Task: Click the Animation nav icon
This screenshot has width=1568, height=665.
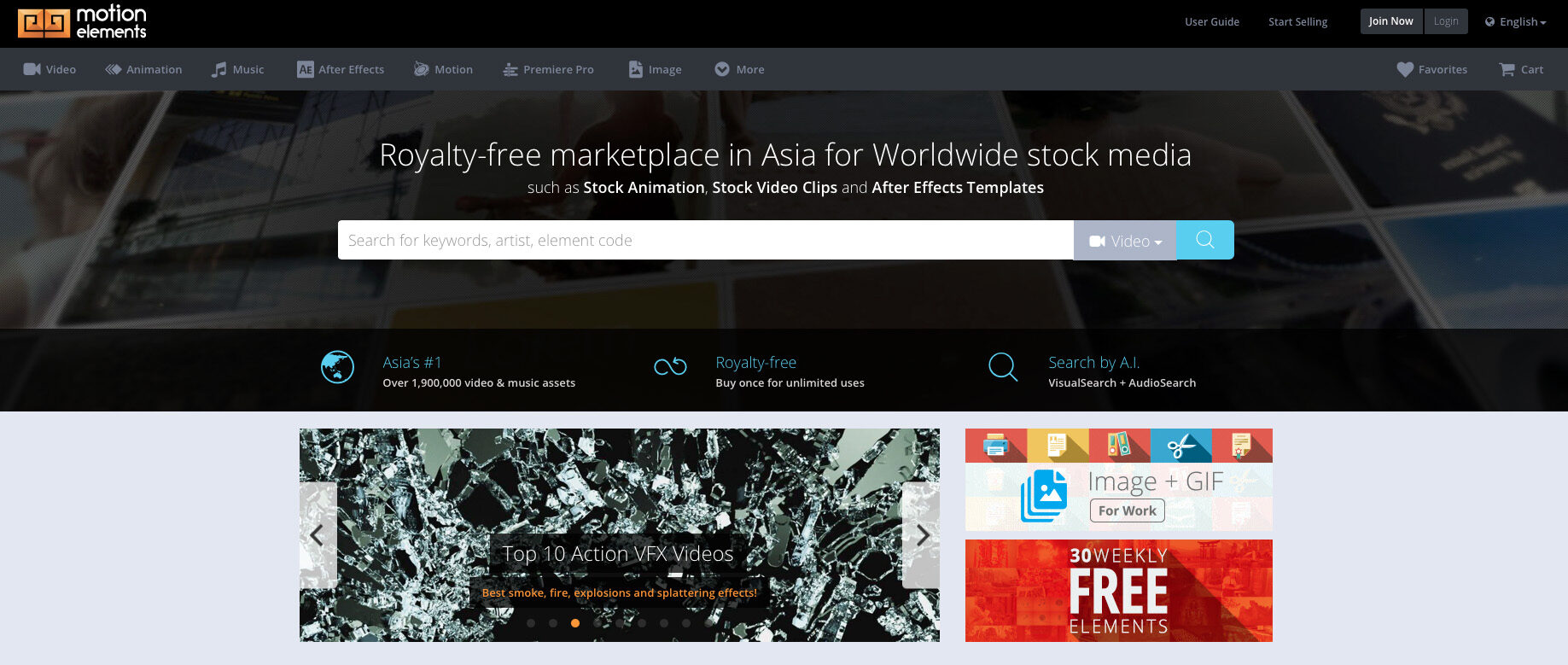Action: [114, 69]
